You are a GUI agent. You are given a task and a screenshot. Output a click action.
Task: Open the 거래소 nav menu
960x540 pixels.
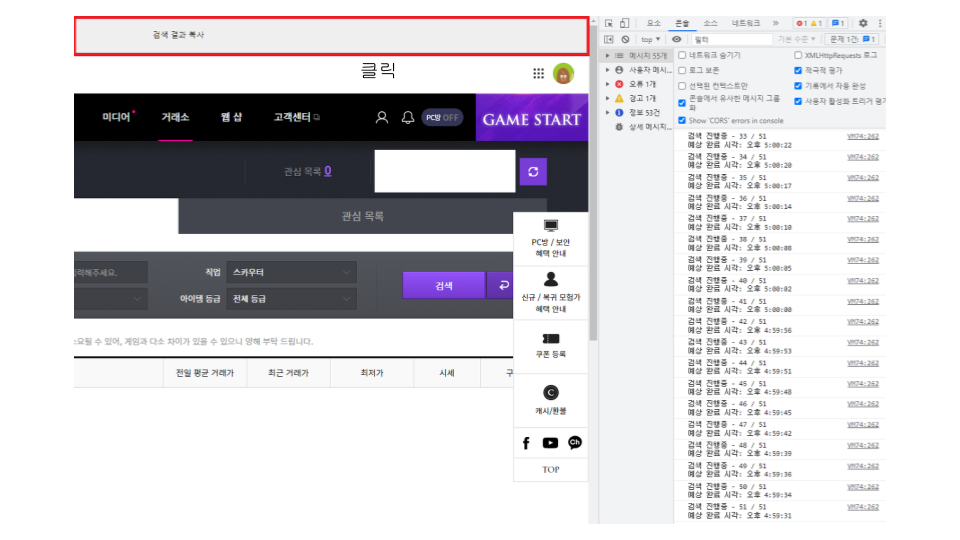pyautogui.click(x=175, y=118)
